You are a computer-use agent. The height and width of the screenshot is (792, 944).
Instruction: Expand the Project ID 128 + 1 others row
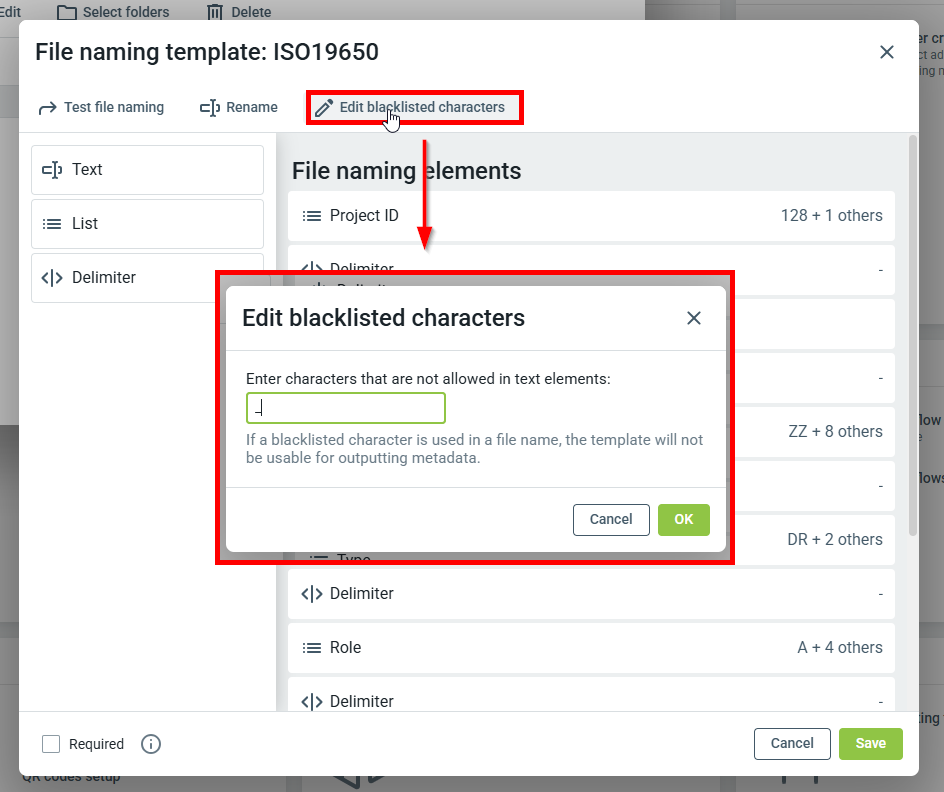click(590, 216)
